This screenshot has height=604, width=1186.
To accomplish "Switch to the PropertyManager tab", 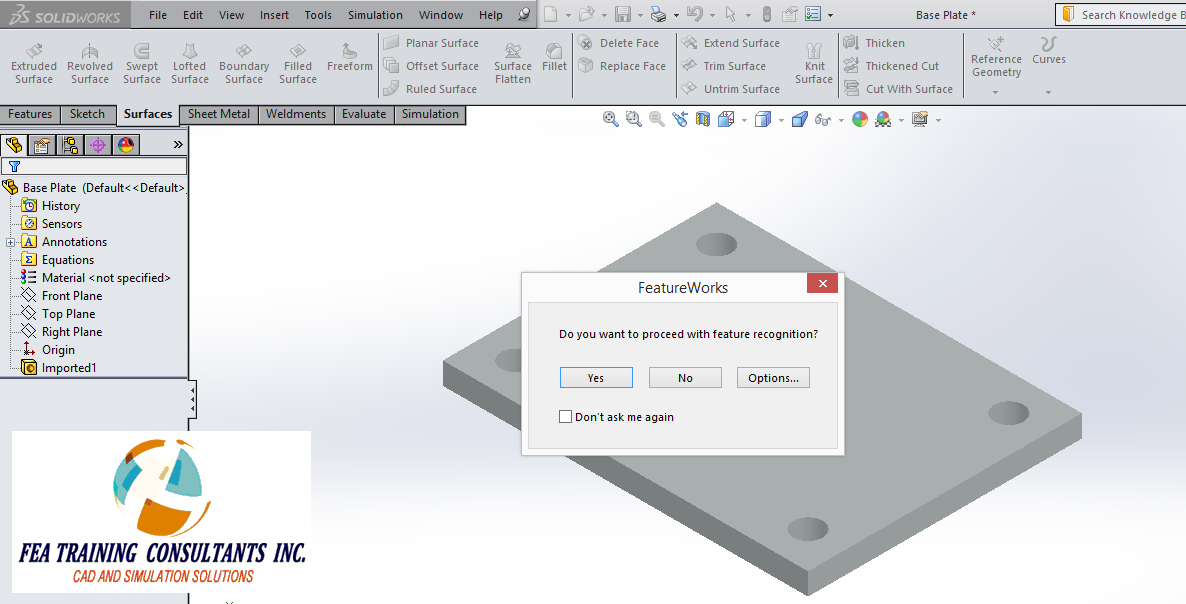I will click(x=41, y=144).
